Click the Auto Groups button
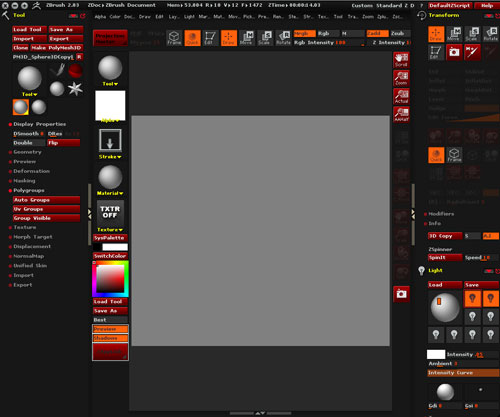500x417 pixels. coord(46,200)
